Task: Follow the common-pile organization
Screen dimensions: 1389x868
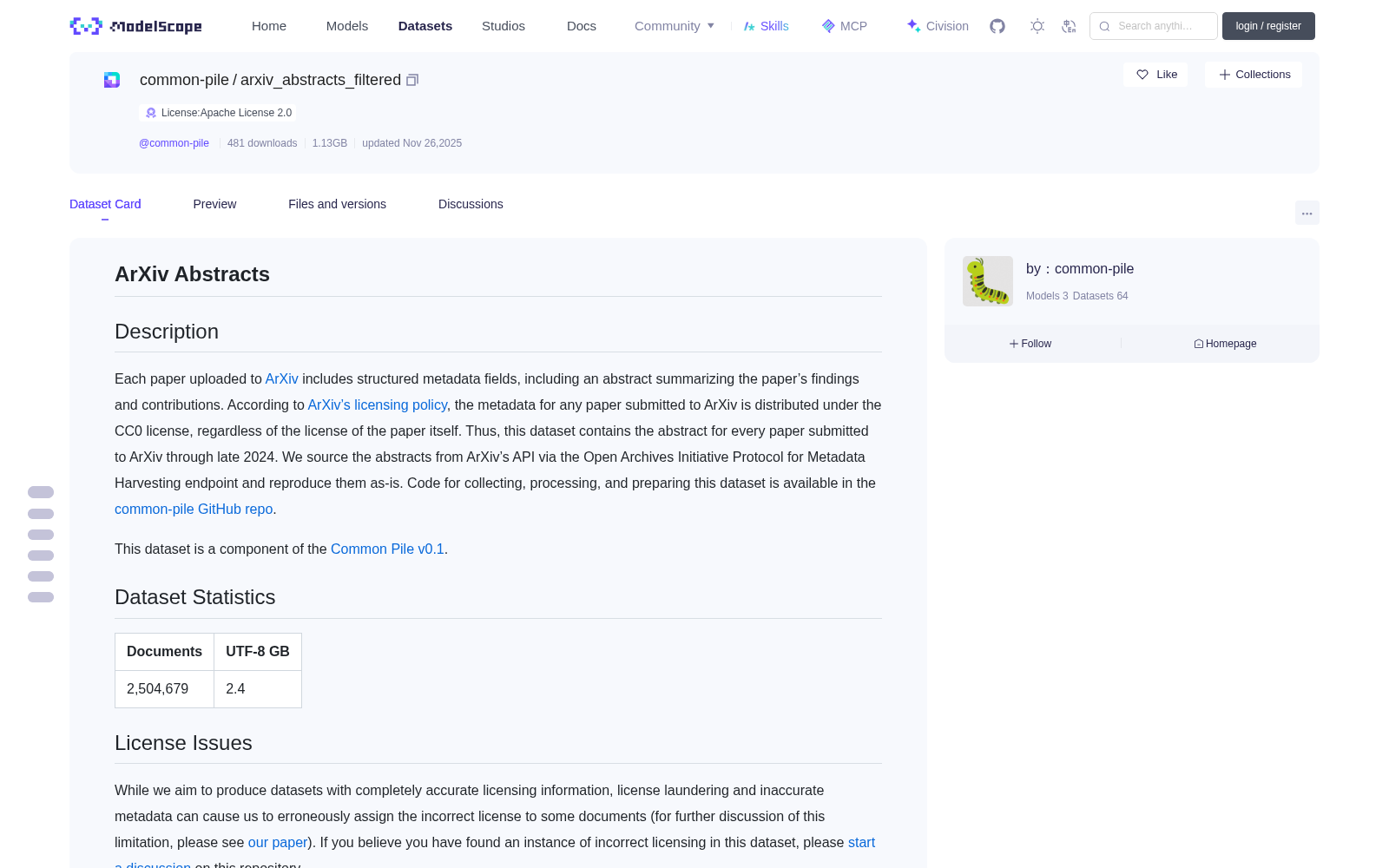Action: pyautogui.click(x=1030, y=344)
